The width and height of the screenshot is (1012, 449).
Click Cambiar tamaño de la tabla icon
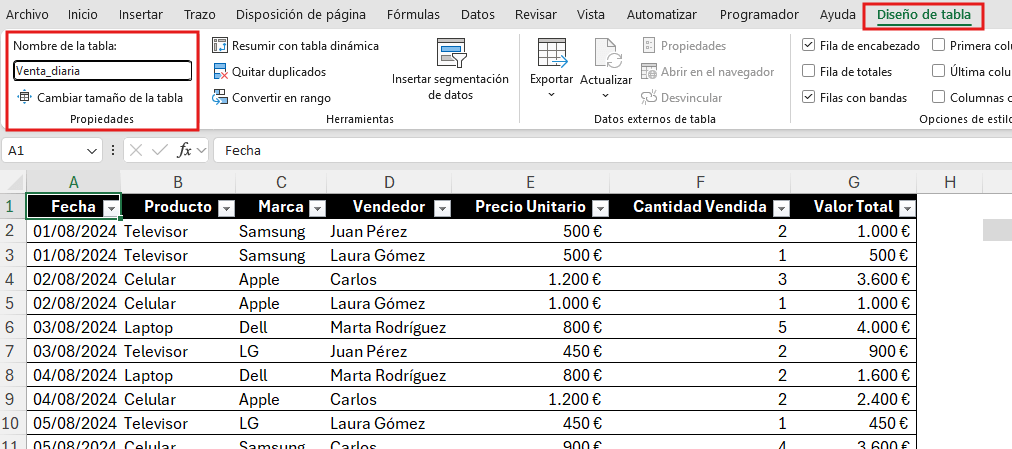click(25, 97)
